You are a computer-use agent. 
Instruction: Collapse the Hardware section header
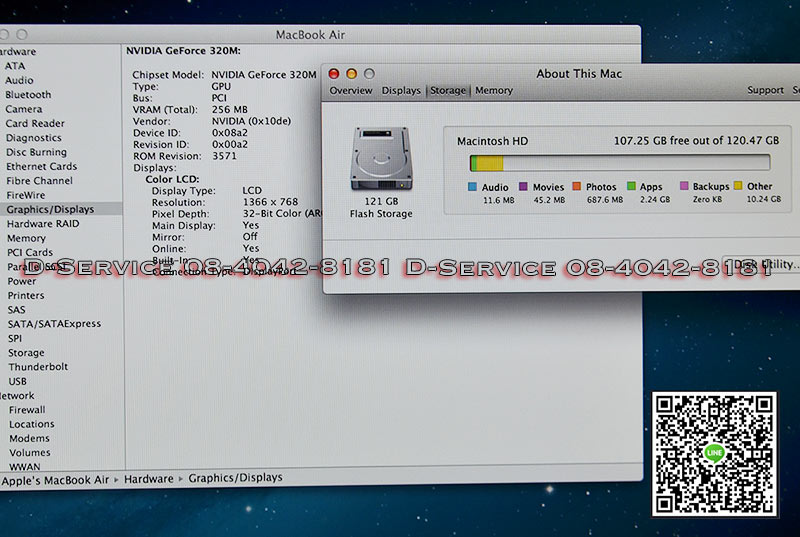point(18,52)
